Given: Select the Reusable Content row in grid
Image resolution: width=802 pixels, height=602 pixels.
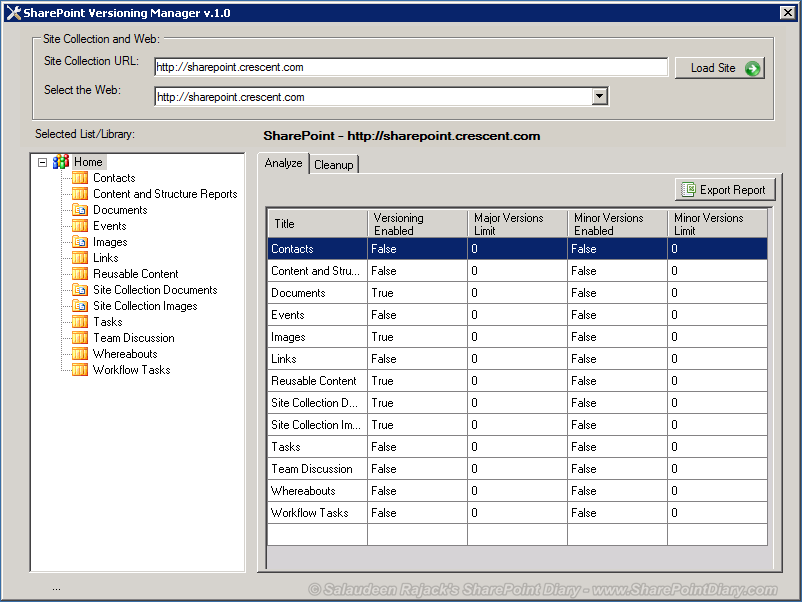Looking at the screenshot, I should point(517,381).
